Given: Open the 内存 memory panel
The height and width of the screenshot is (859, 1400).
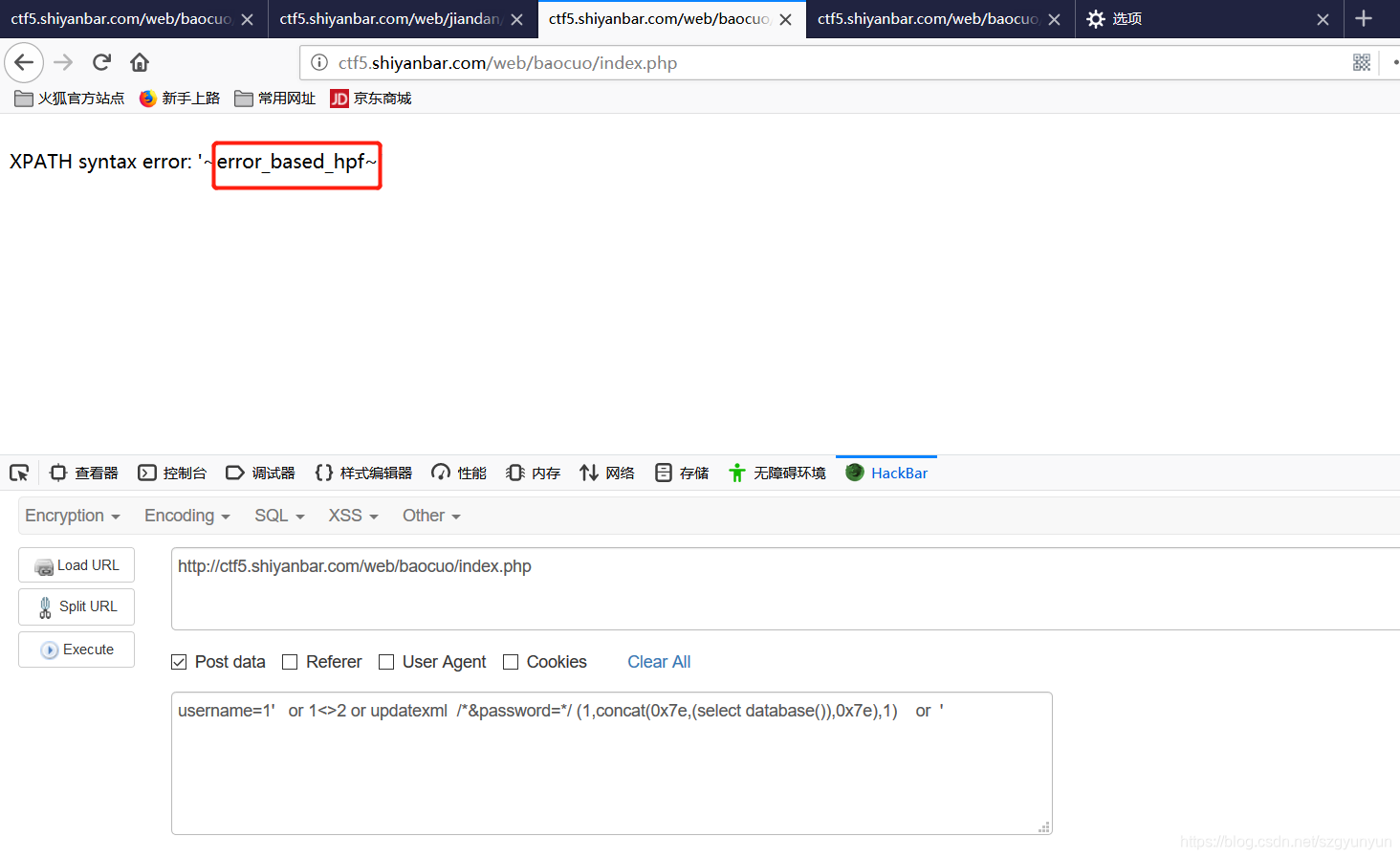Looking at the screenshot, I should 534,473.
